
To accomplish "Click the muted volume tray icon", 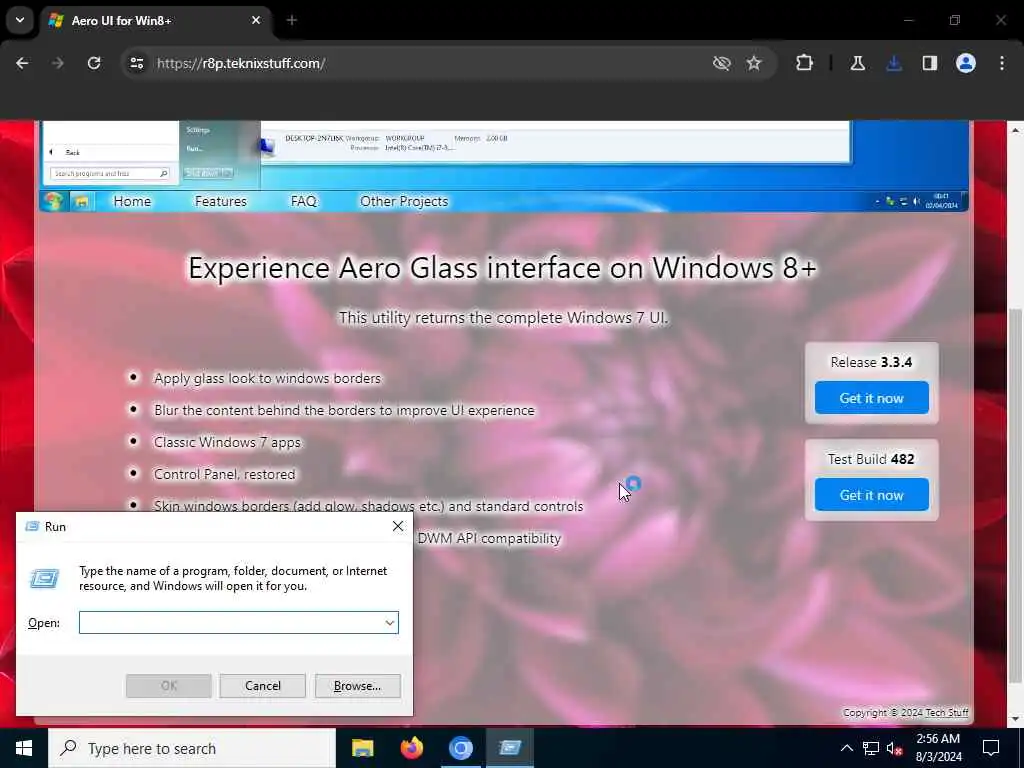I will [895, 748].
